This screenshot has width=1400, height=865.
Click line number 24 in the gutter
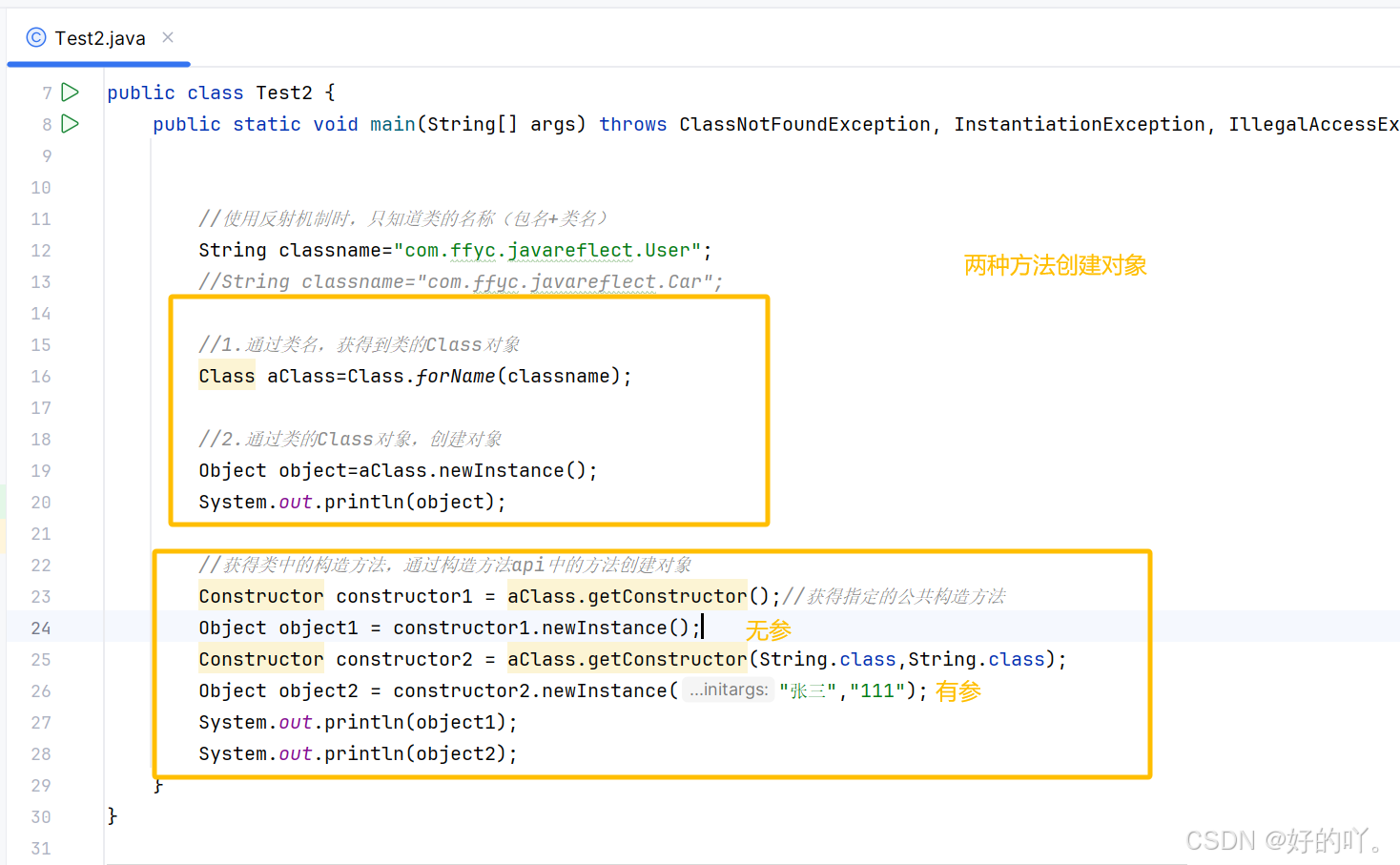(x=41, y=628)
